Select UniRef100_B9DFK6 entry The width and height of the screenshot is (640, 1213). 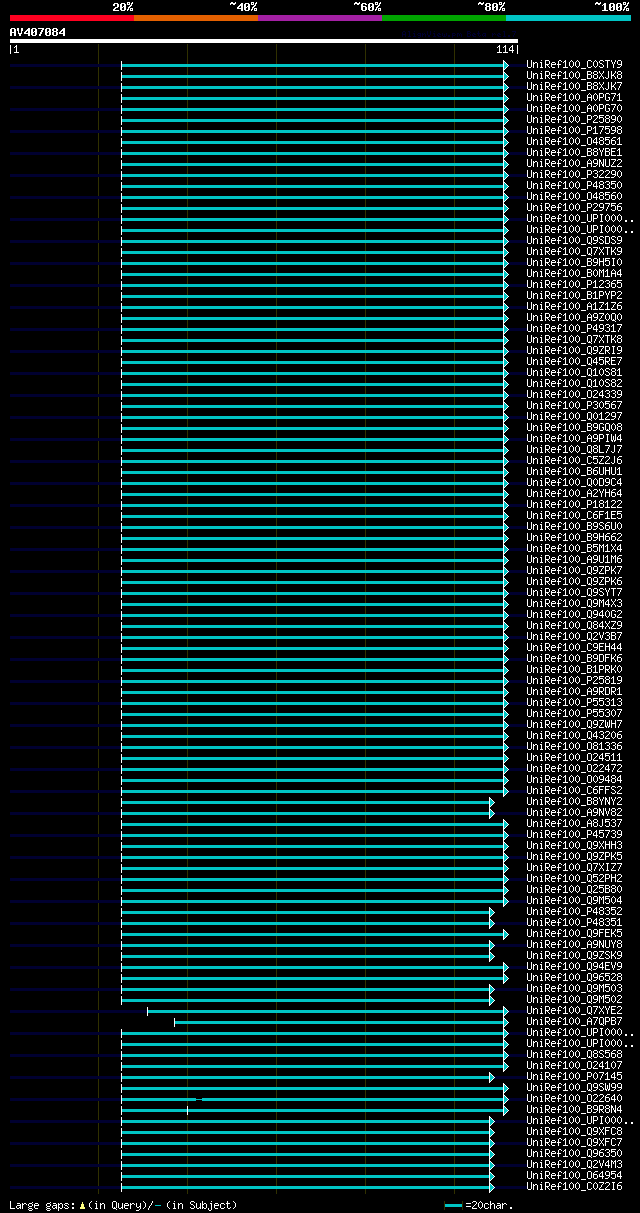574,658
